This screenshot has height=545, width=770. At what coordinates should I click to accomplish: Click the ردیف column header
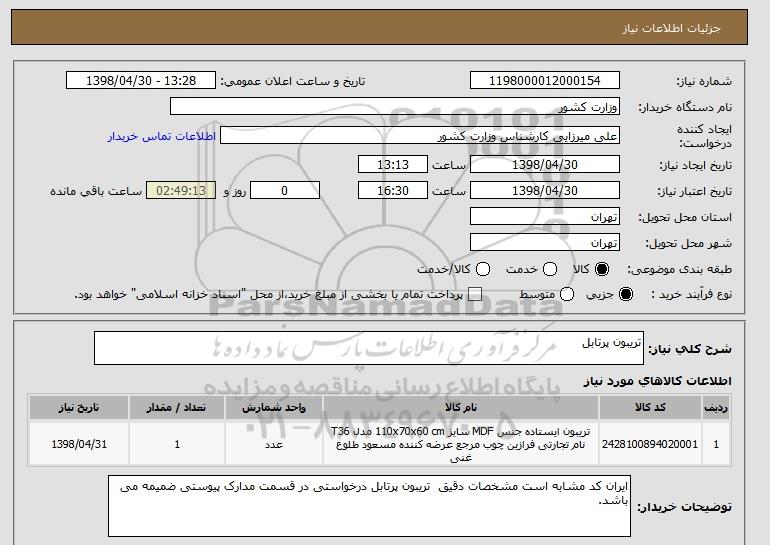[716, 408]
